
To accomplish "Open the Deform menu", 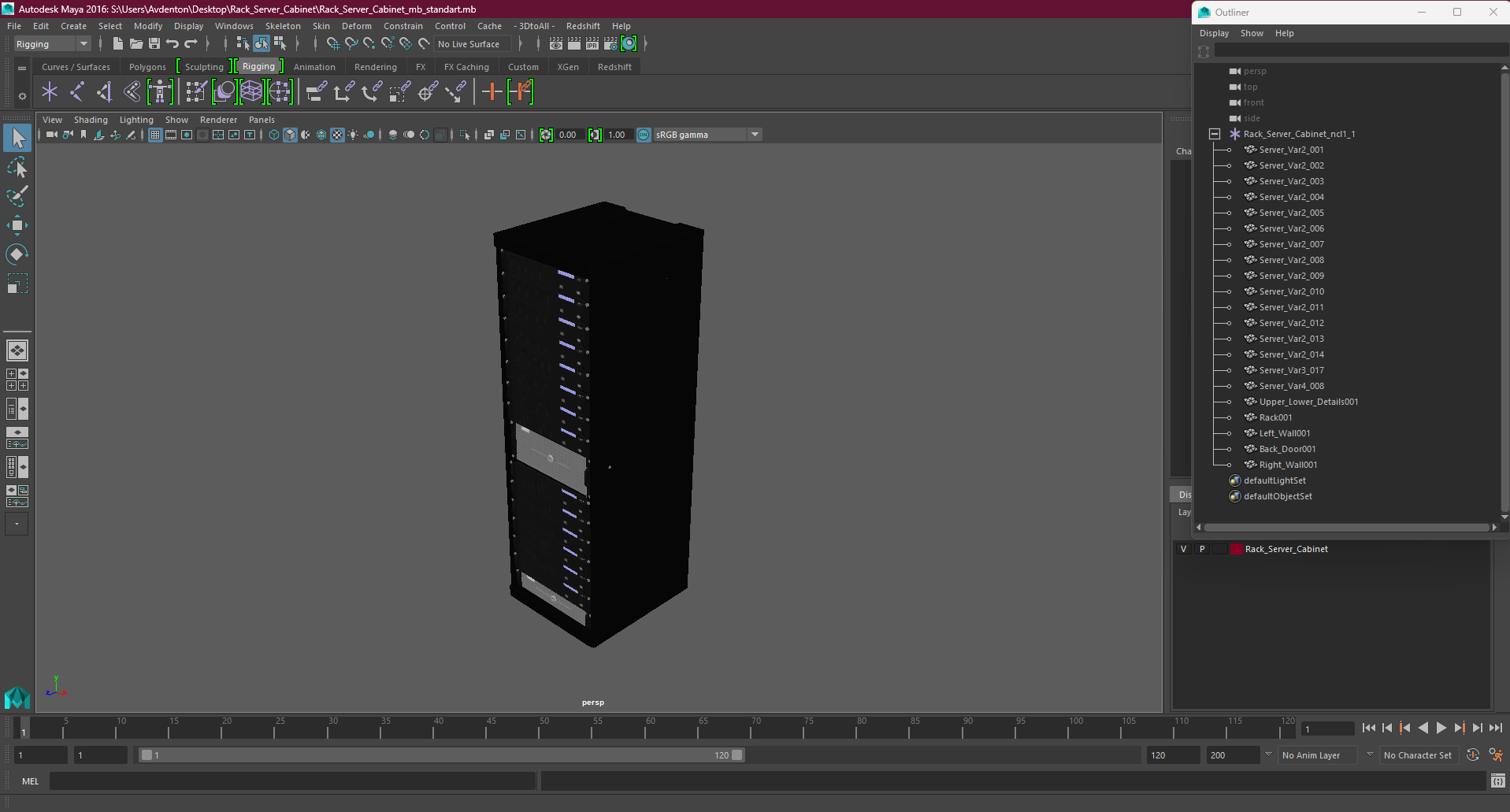I will pos(356,26).
